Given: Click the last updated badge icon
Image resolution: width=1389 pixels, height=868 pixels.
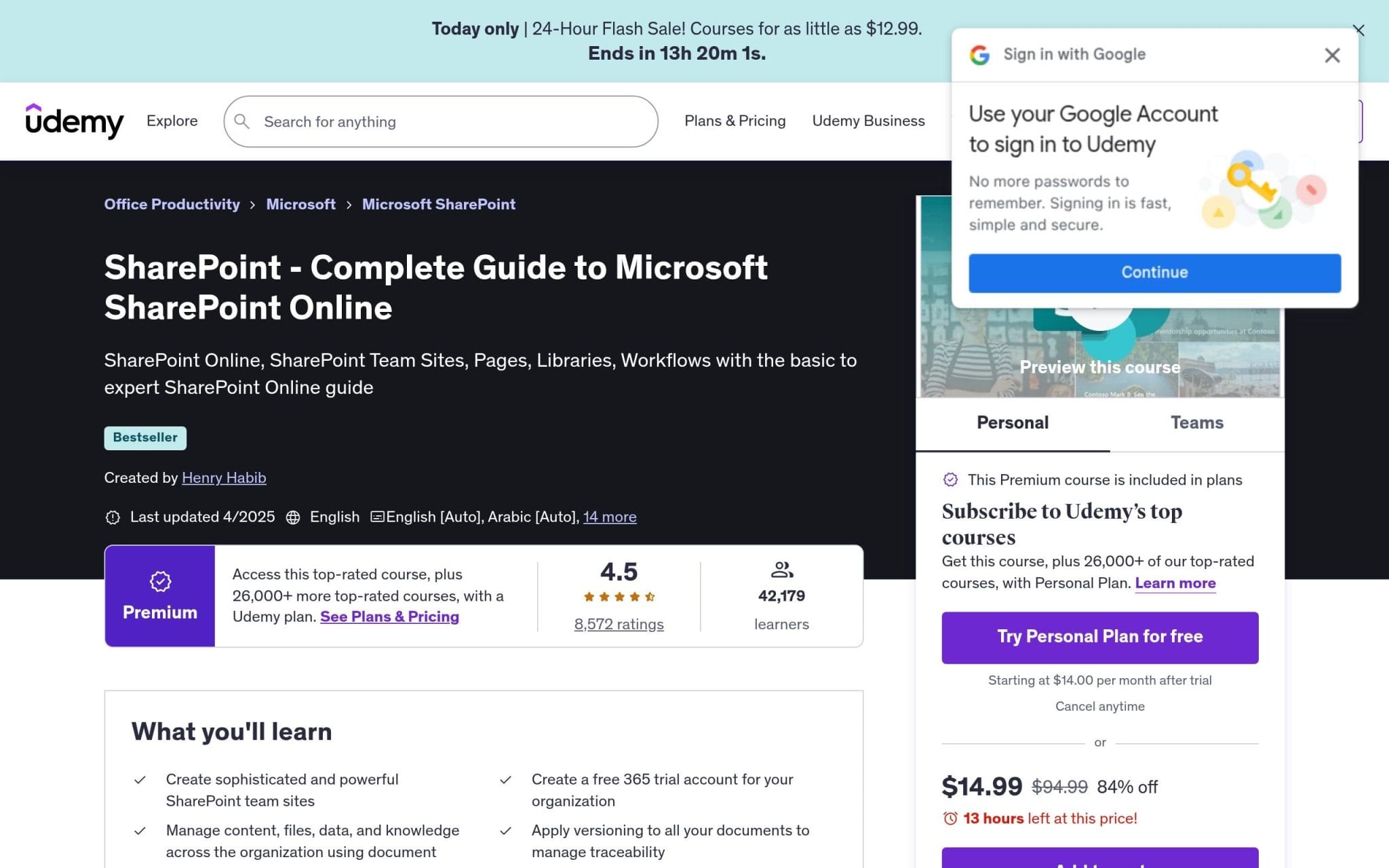Looking at the screenshot, I should pos(113,517).
